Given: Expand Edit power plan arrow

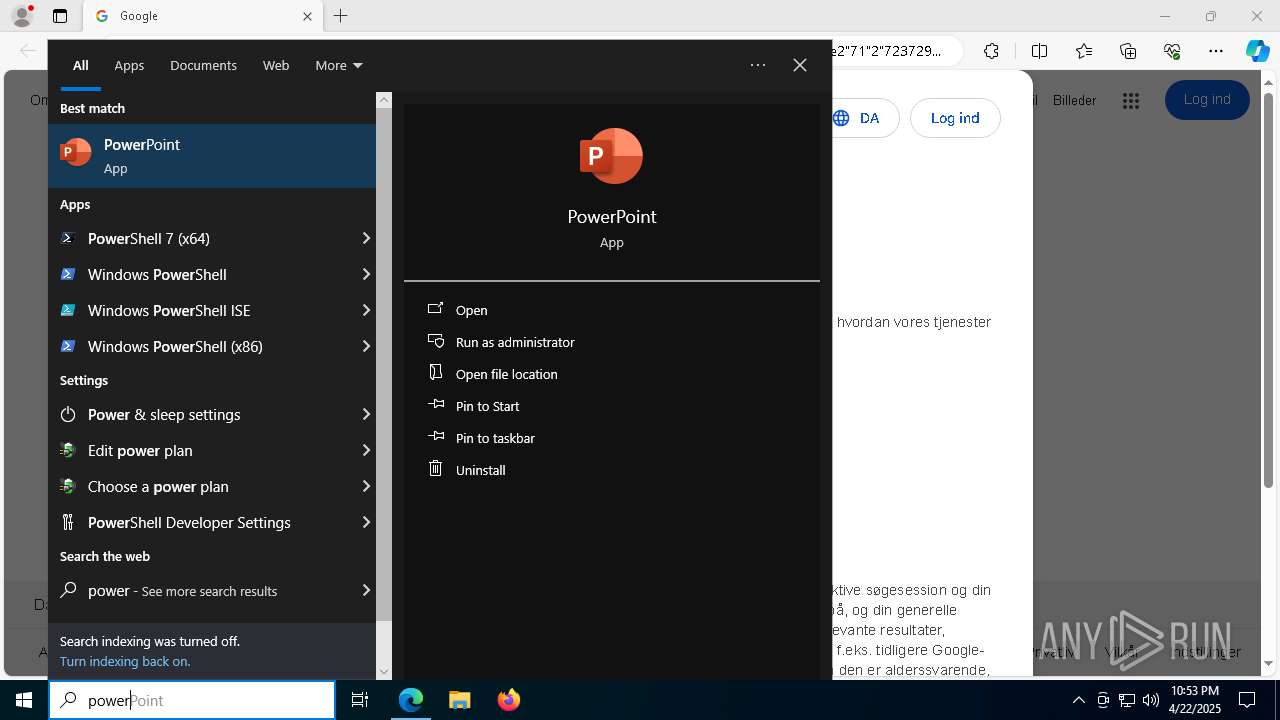Looking at the screenshot, I should (366, 450).
